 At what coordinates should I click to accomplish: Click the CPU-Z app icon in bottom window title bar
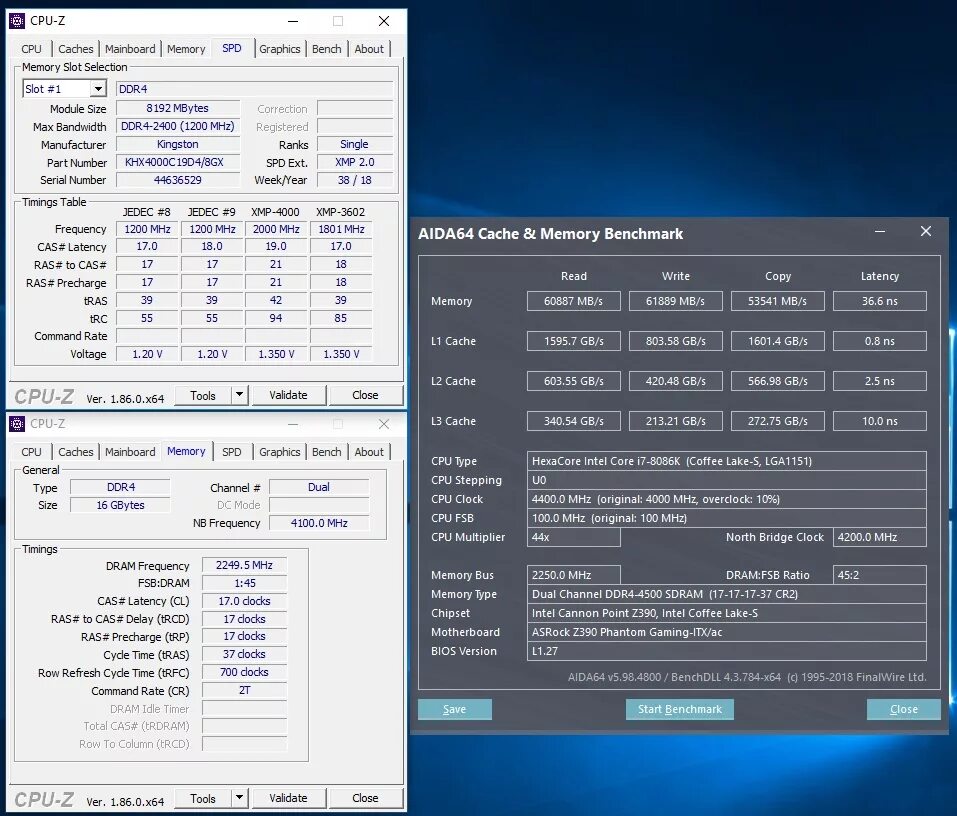[x=17, y=424]
